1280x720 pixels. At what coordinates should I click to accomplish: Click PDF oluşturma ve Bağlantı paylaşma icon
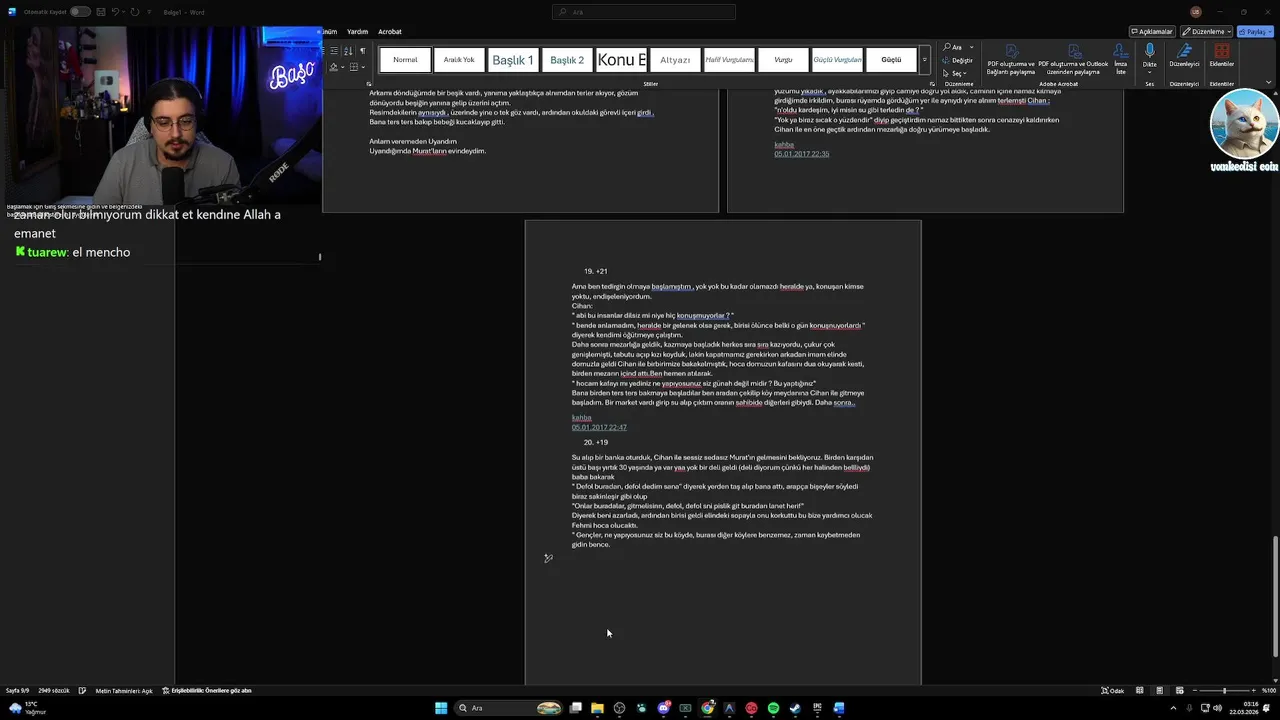[x=1011, y=60]
